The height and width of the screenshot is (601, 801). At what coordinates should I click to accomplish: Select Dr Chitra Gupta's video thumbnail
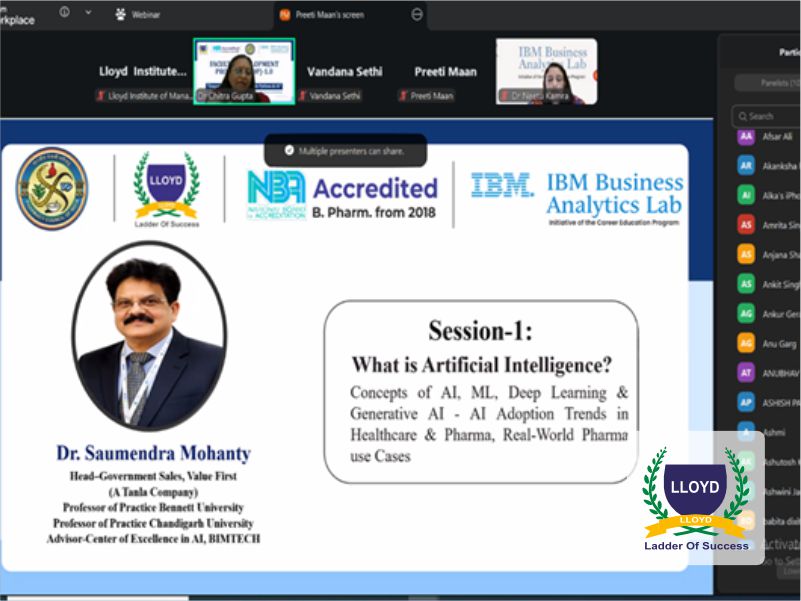pyautogui.click(x=244, y=72)
